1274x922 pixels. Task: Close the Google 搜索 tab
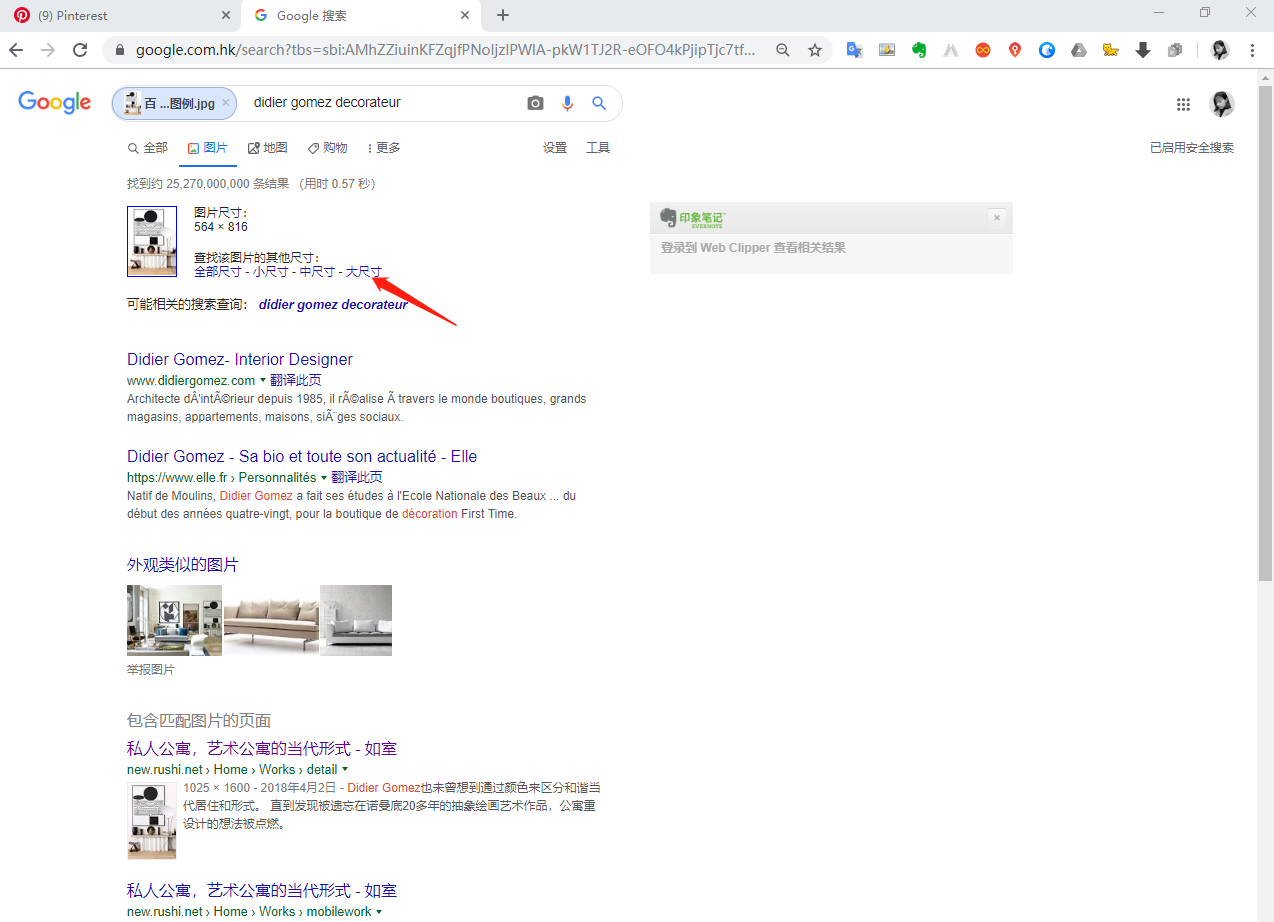coord(464,15)
